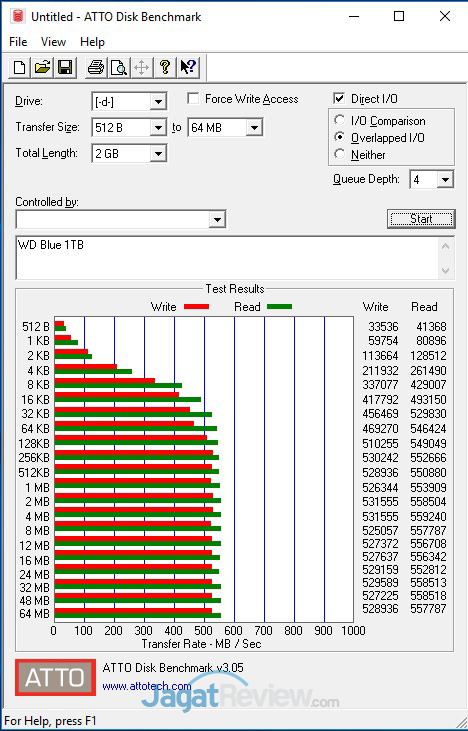Print results using the printer icon
Image resolution: width=468 pixels, height=731 pixels.
(x=96, y=68)
